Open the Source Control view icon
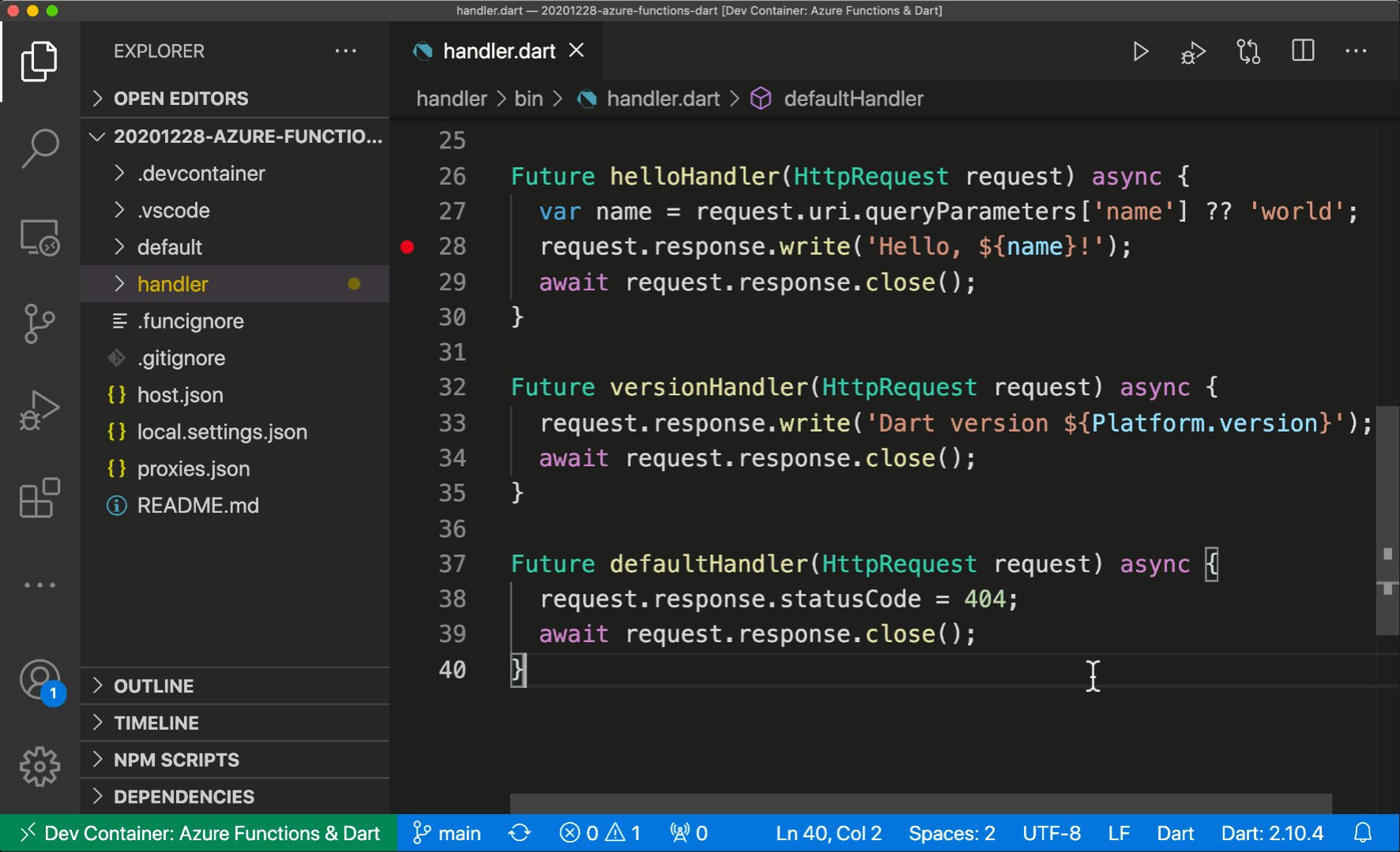The height and width of the screenshot is (852, 1400). [39, 324]
